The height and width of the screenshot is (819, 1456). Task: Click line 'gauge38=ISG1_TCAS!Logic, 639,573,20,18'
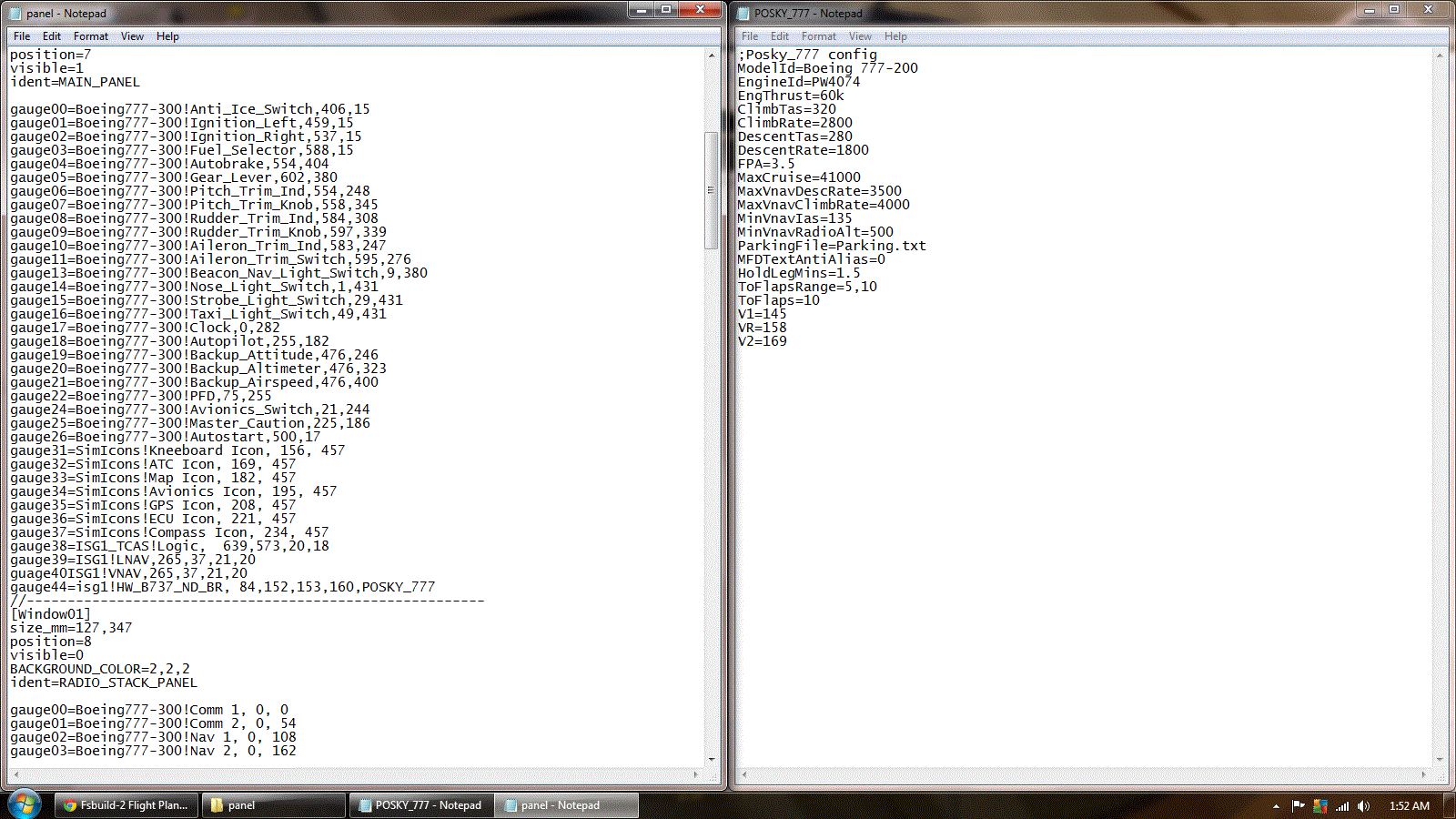(x=169, y=546)
